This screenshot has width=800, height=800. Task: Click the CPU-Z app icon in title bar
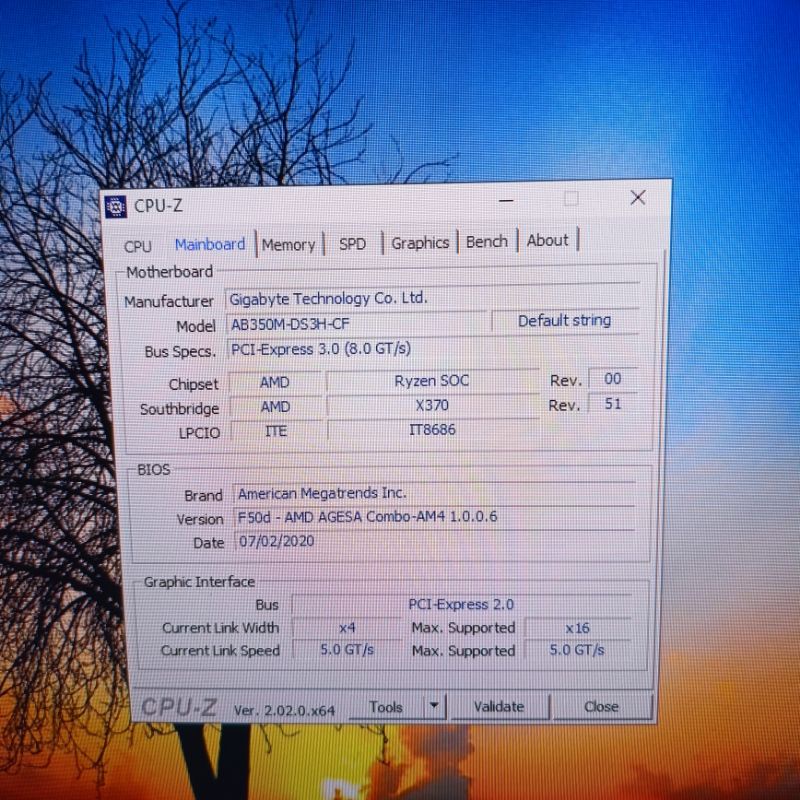(x=116, y=207)
